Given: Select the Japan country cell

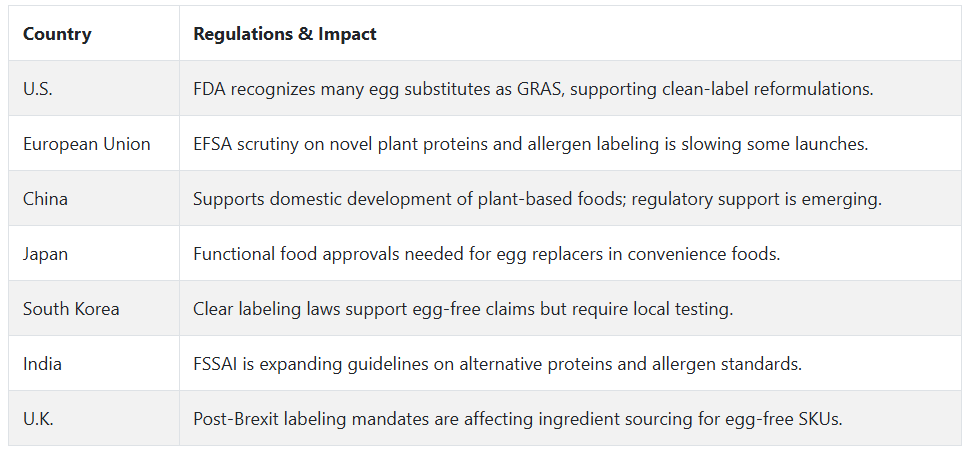Looking at the screenshot, I should click(47, 254).
